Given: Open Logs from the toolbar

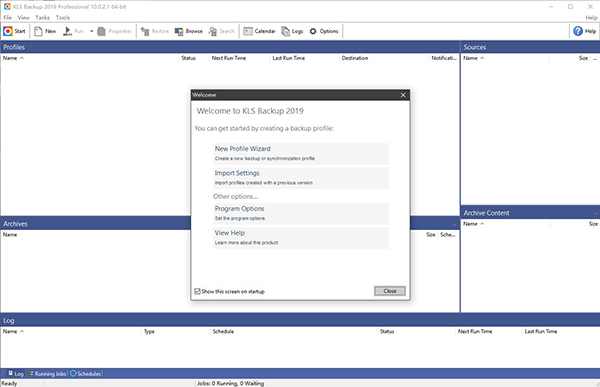Looking at the screenshot, I should 292,31.
